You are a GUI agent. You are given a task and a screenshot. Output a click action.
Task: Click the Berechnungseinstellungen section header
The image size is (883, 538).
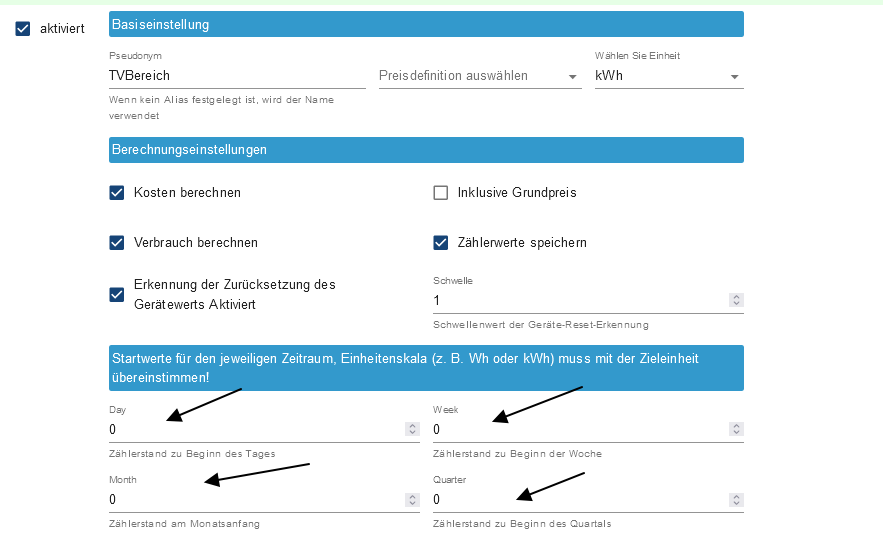pos(426,150)
